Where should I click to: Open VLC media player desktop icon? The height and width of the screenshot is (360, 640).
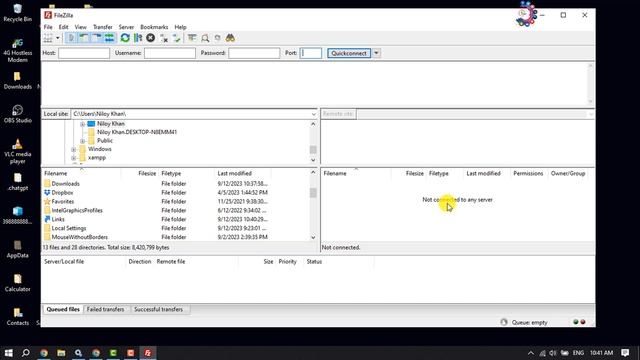pos(17,151)
